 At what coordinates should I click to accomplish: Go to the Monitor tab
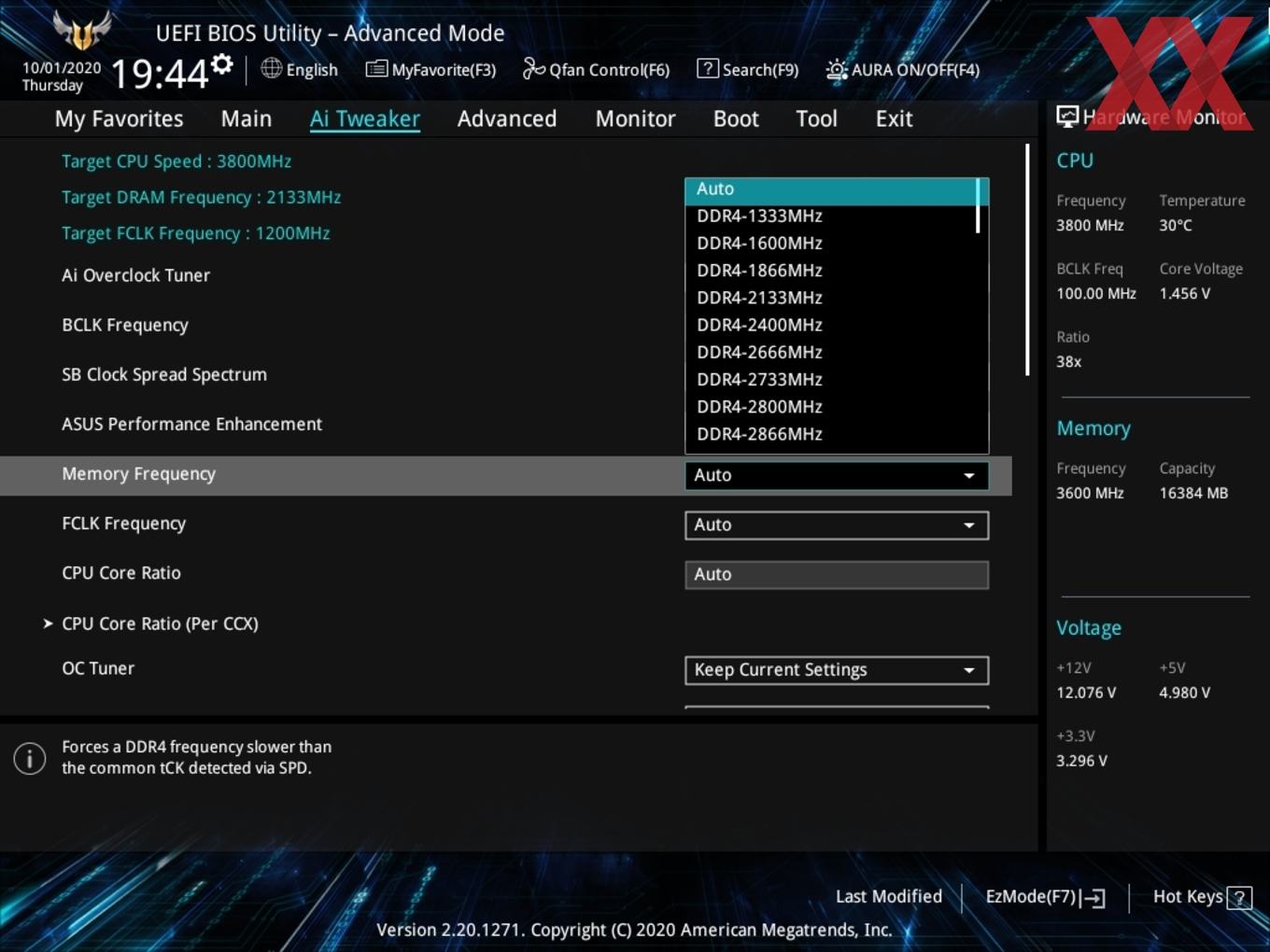coord(636,119)
